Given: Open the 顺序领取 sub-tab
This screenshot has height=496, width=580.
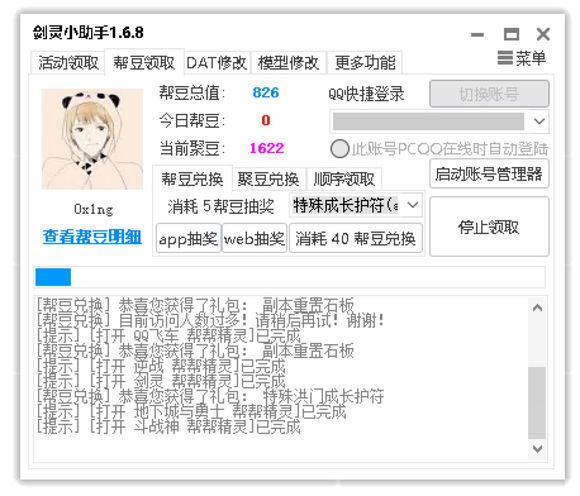Looking at the screenshot, I should [x=344, y=179].
